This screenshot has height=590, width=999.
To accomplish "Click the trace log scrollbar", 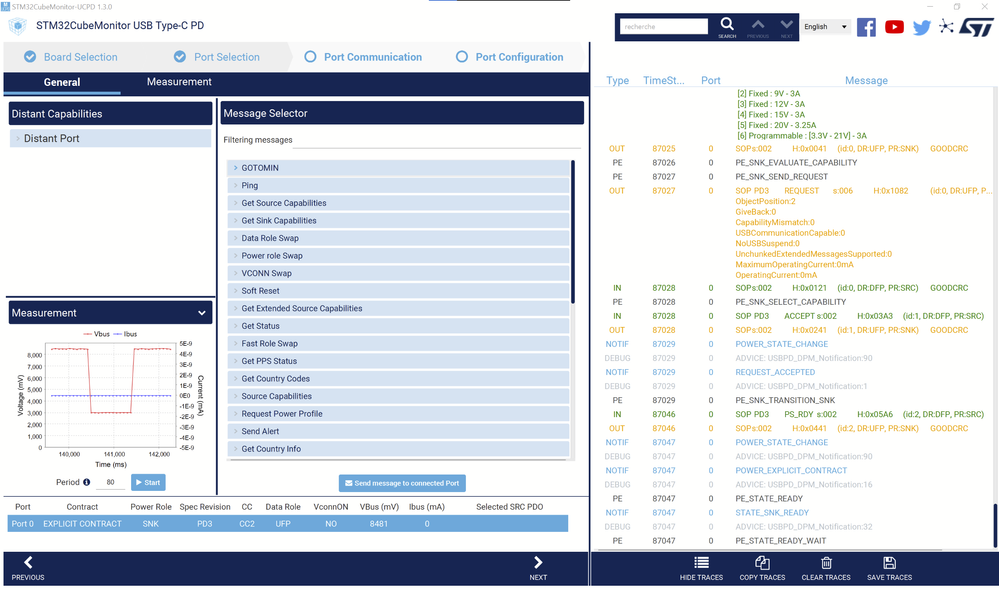I will [995, 525].
